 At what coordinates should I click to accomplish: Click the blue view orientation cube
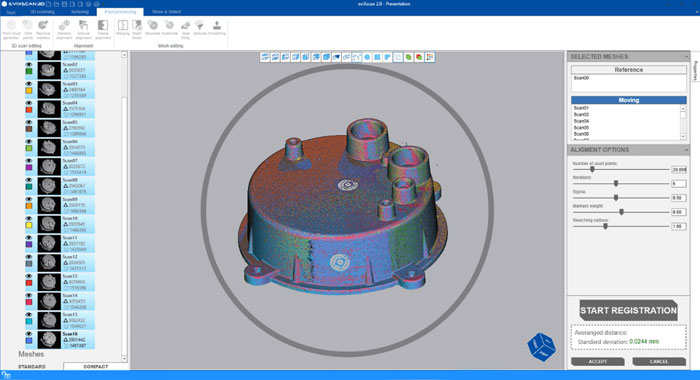tap(542, 347)
